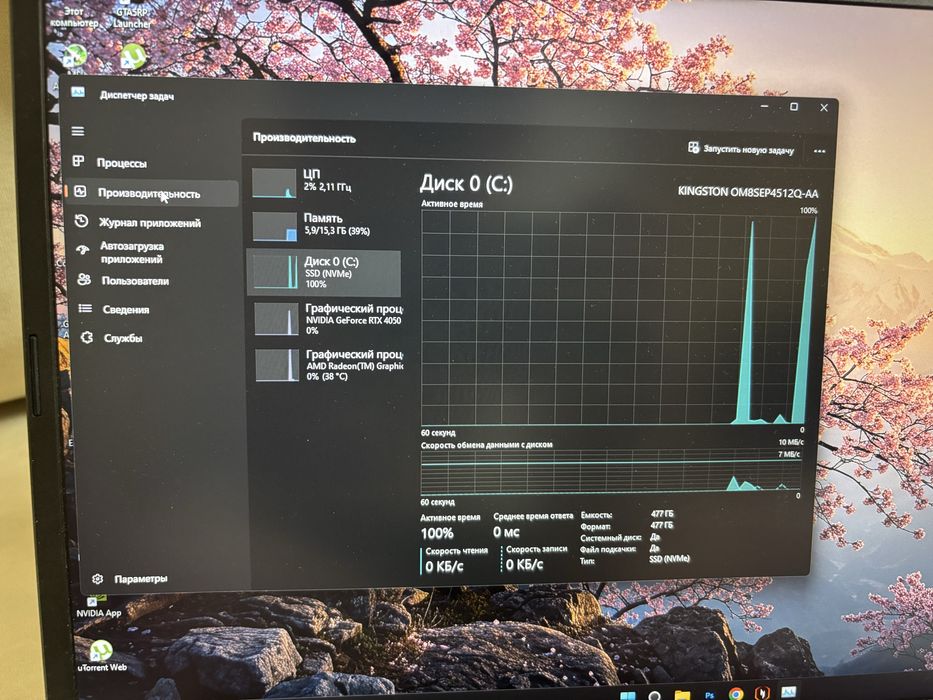Select the Этот компьютер desktop label

[x=74, y=17]
